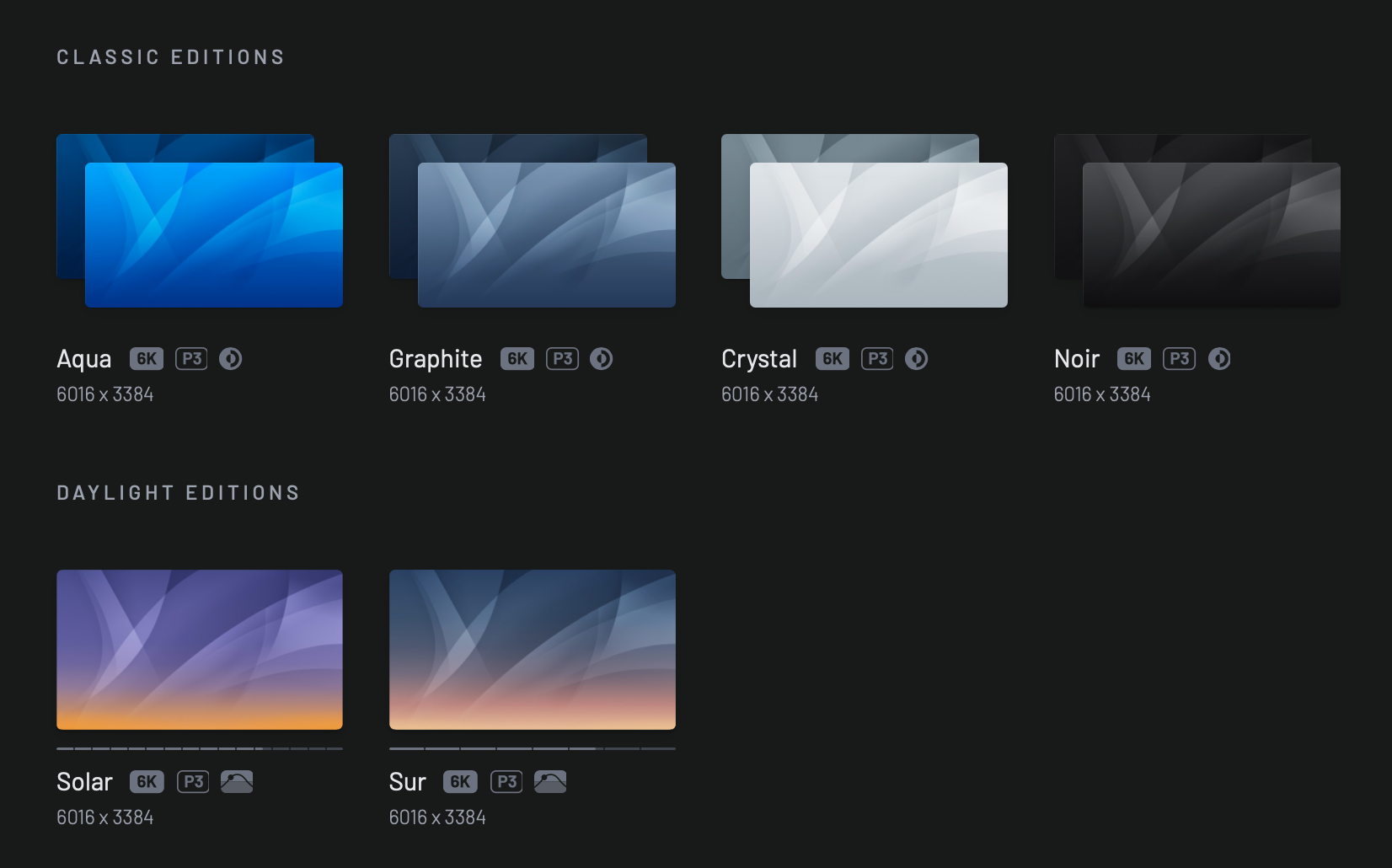The image size is (1392, 868).
Task: Click the sun-curve dynamic icon beside Sur
Action: coord(550,781)
